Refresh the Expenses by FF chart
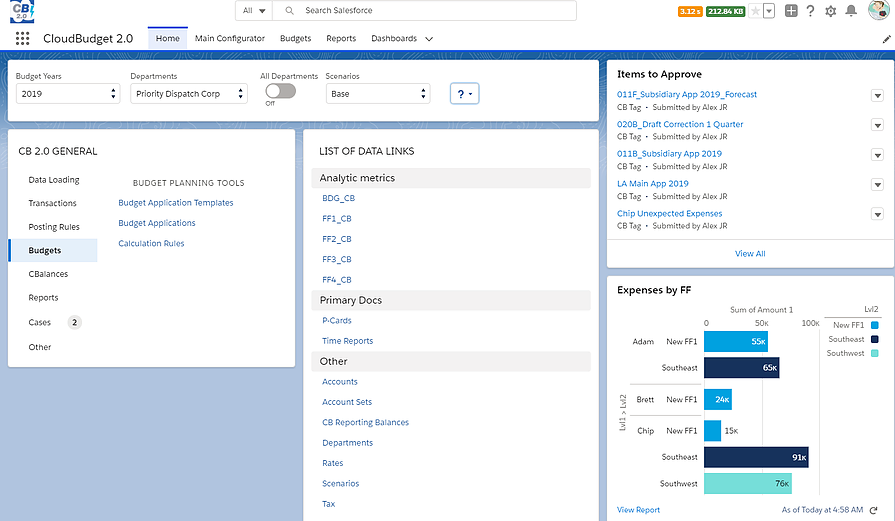Screen dimensions: 895x521 click(x=873, y=510)
